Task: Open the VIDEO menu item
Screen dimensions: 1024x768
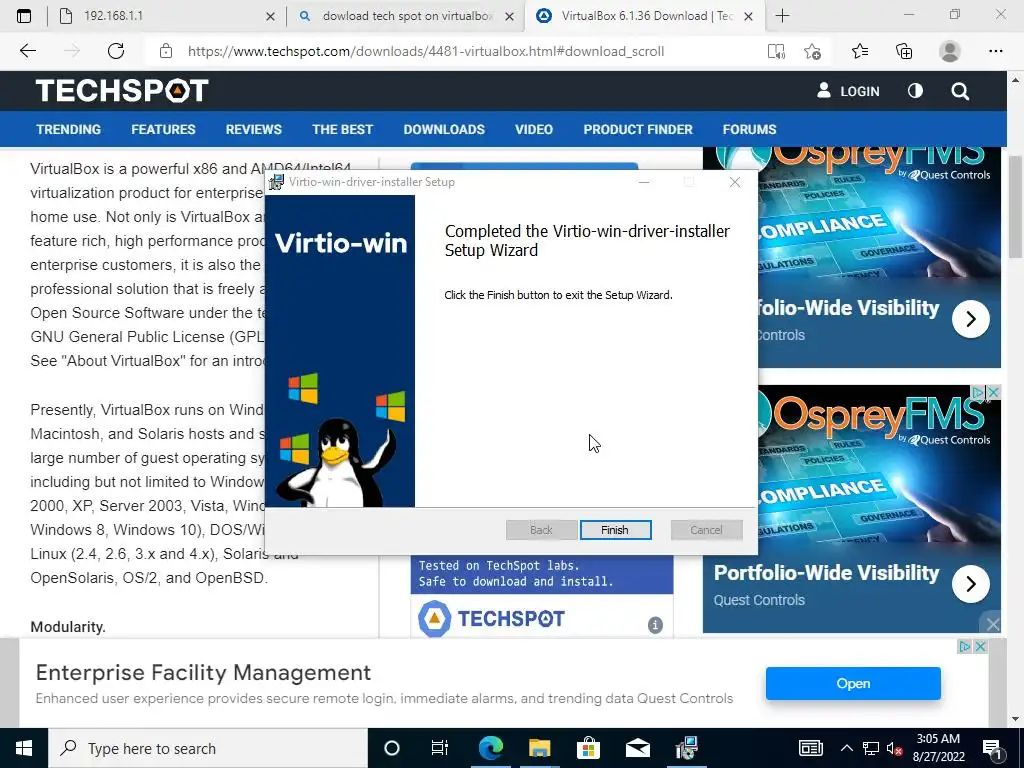Action: (x=534, y=129)
